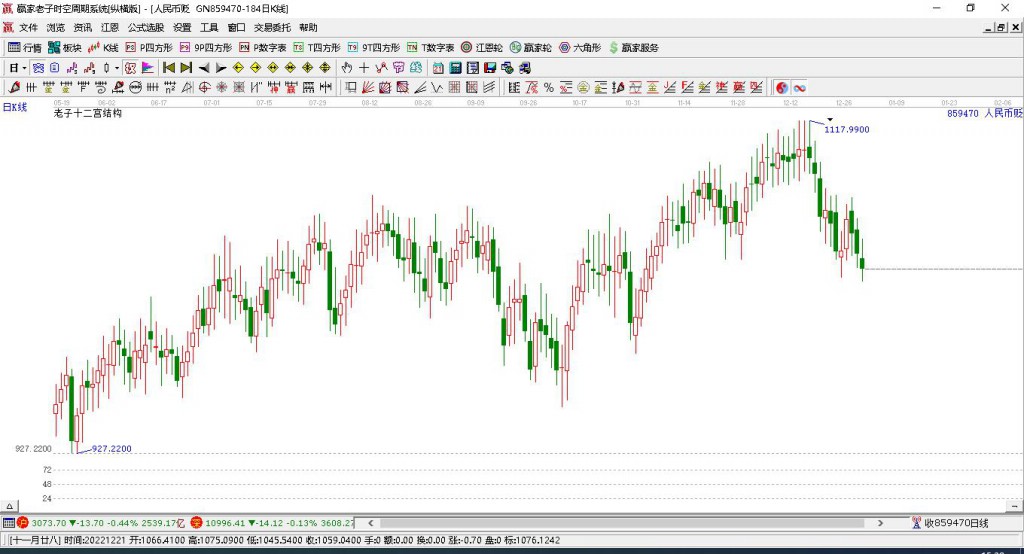Click the red floppy disk save icon
The width and height of the screenshot is (1024, 554).
[x=490, y=67]
